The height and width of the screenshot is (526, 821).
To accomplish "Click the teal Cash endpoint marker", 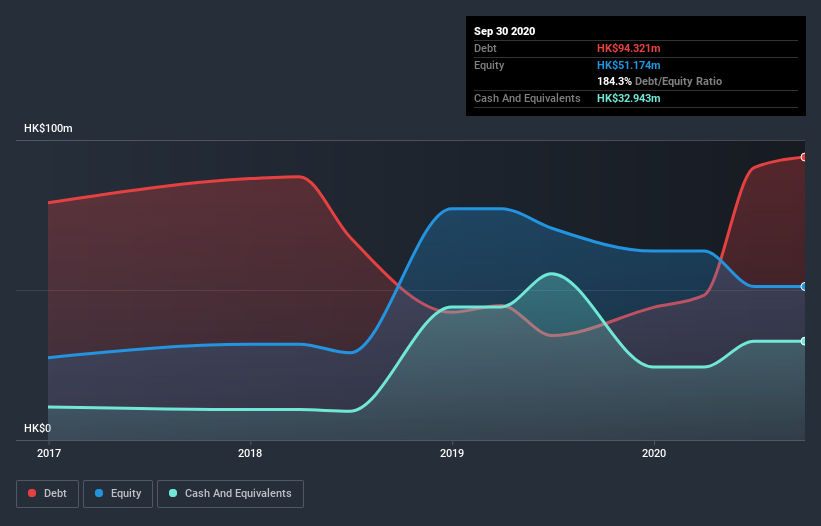I will tap(804, 341).
